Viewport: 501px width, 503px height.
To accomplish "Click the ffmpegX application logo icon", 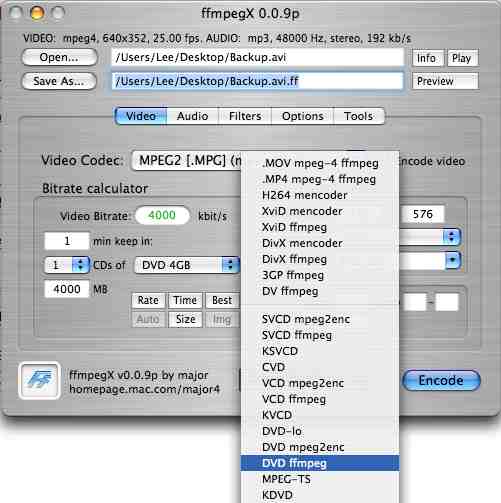I will tap(40, 380).
